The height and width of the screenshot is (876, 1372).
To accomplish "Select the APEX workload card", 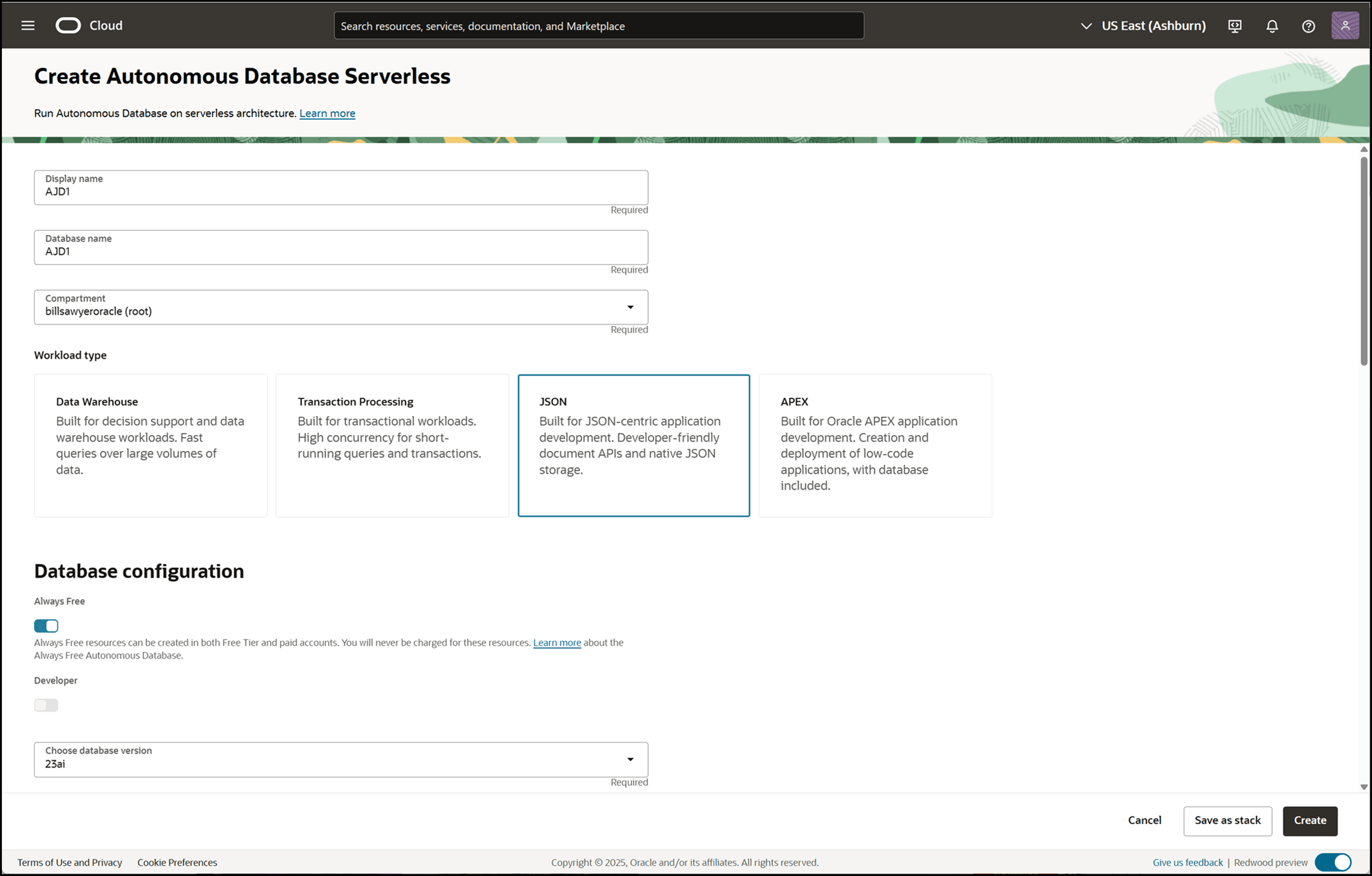I will 875,445.
